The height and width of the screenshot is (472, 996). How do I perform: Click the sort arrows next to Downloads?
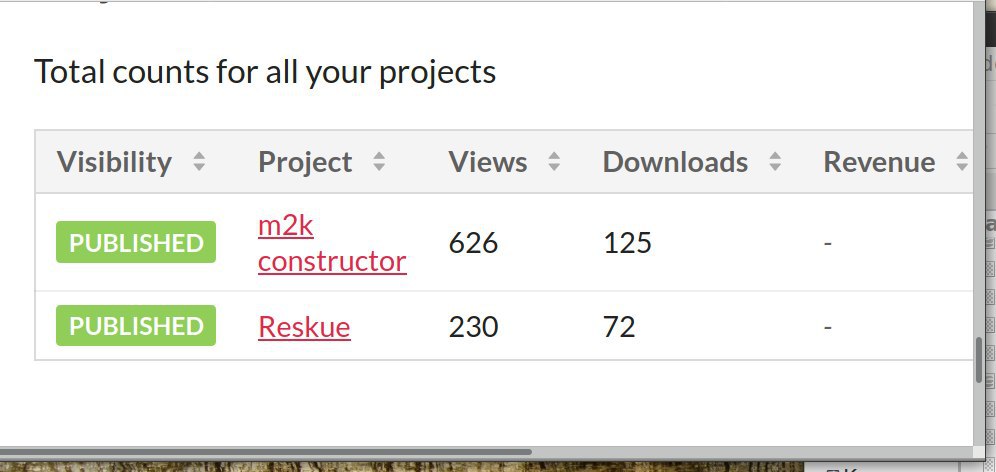point(775,162)
